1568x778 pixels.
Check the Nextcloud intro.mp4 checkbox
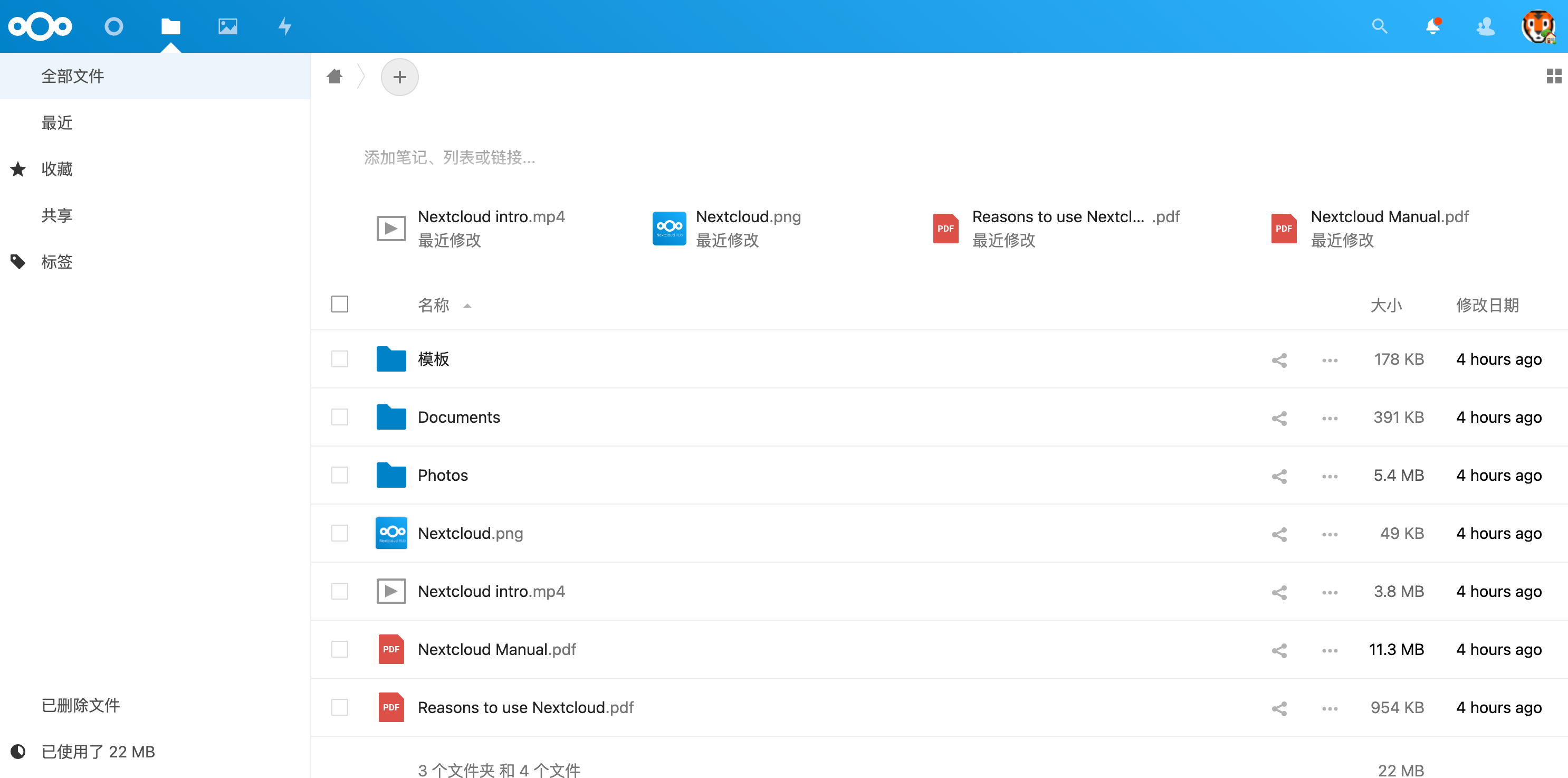click(340, 591)
